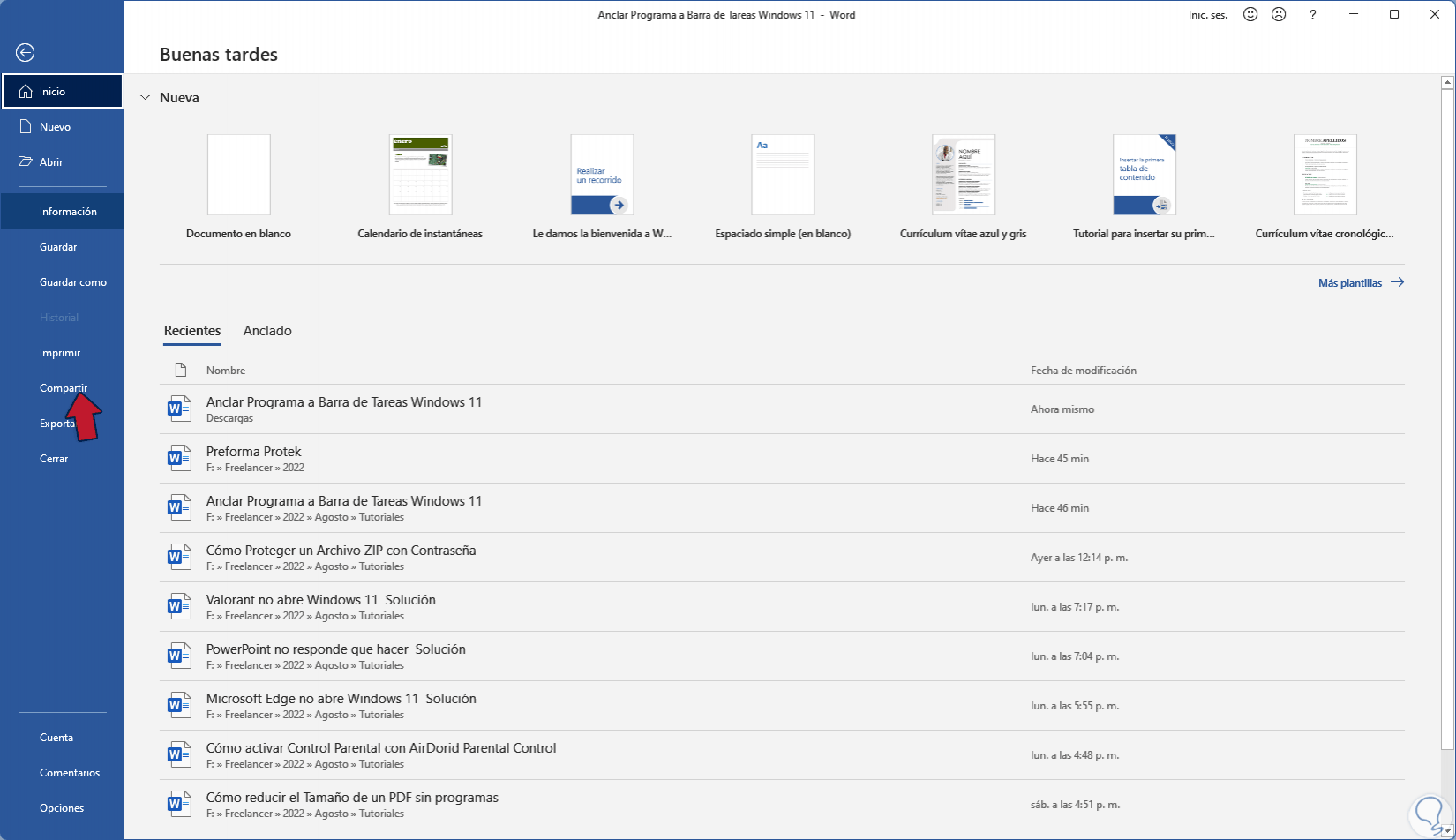Click the open folder icon beside Abrir
Screen dimensions: 1456x840
pos(26,161)
